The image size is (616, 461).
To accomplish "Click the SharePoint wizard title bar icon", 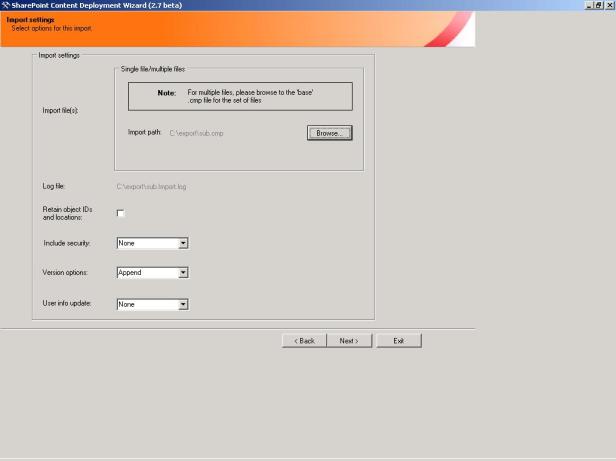I will [x=5, y=5].
